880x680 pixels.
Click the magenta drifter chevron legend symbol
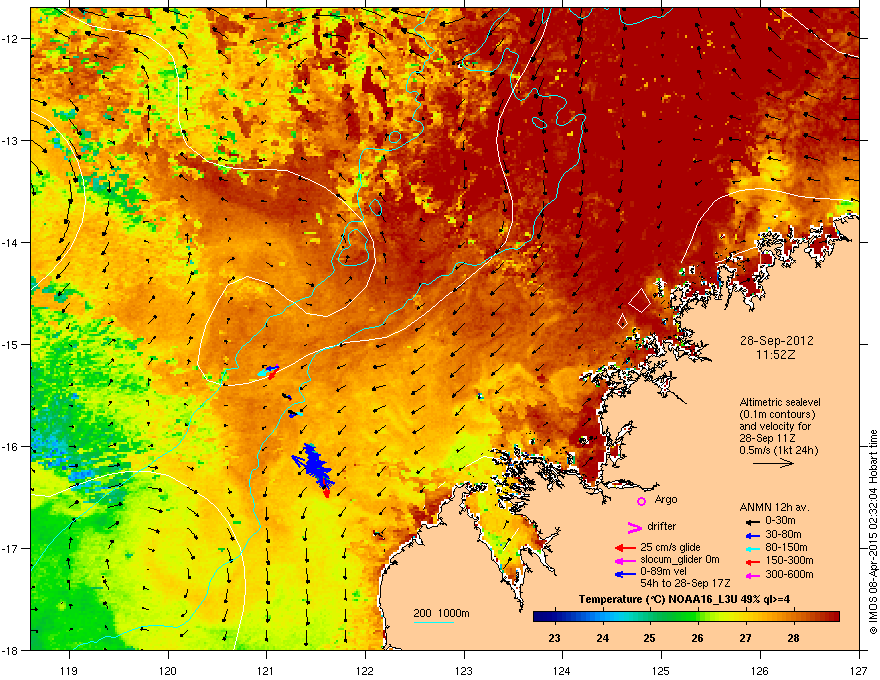(x=634, y=527)
